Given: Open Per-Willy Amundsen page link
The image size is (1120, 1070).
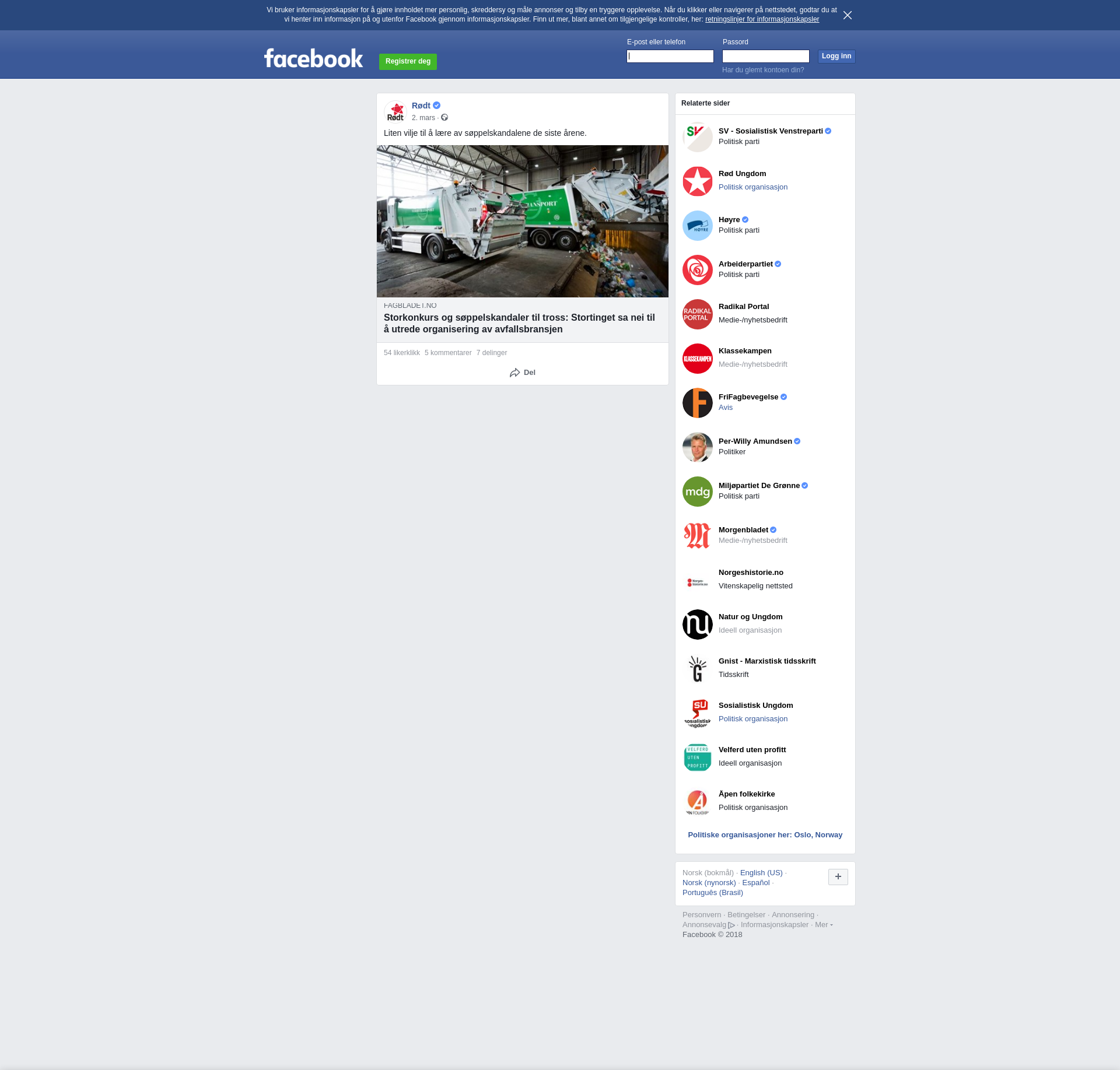Looking at the screenshot, I should [x=755, y=441].
